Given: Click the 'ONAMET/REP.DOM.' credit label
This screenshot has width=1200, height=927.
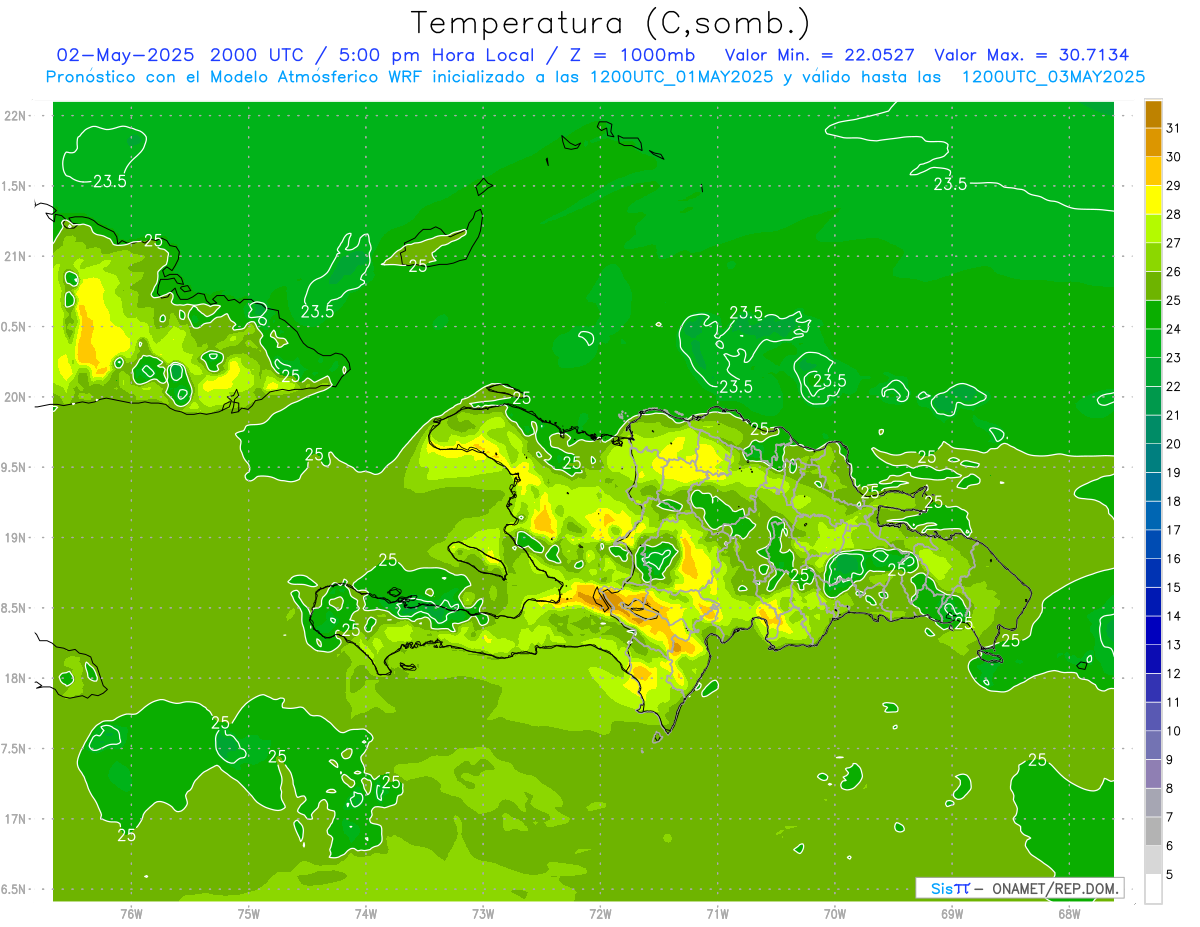Looking at the screenshot, I should 1054,888.
